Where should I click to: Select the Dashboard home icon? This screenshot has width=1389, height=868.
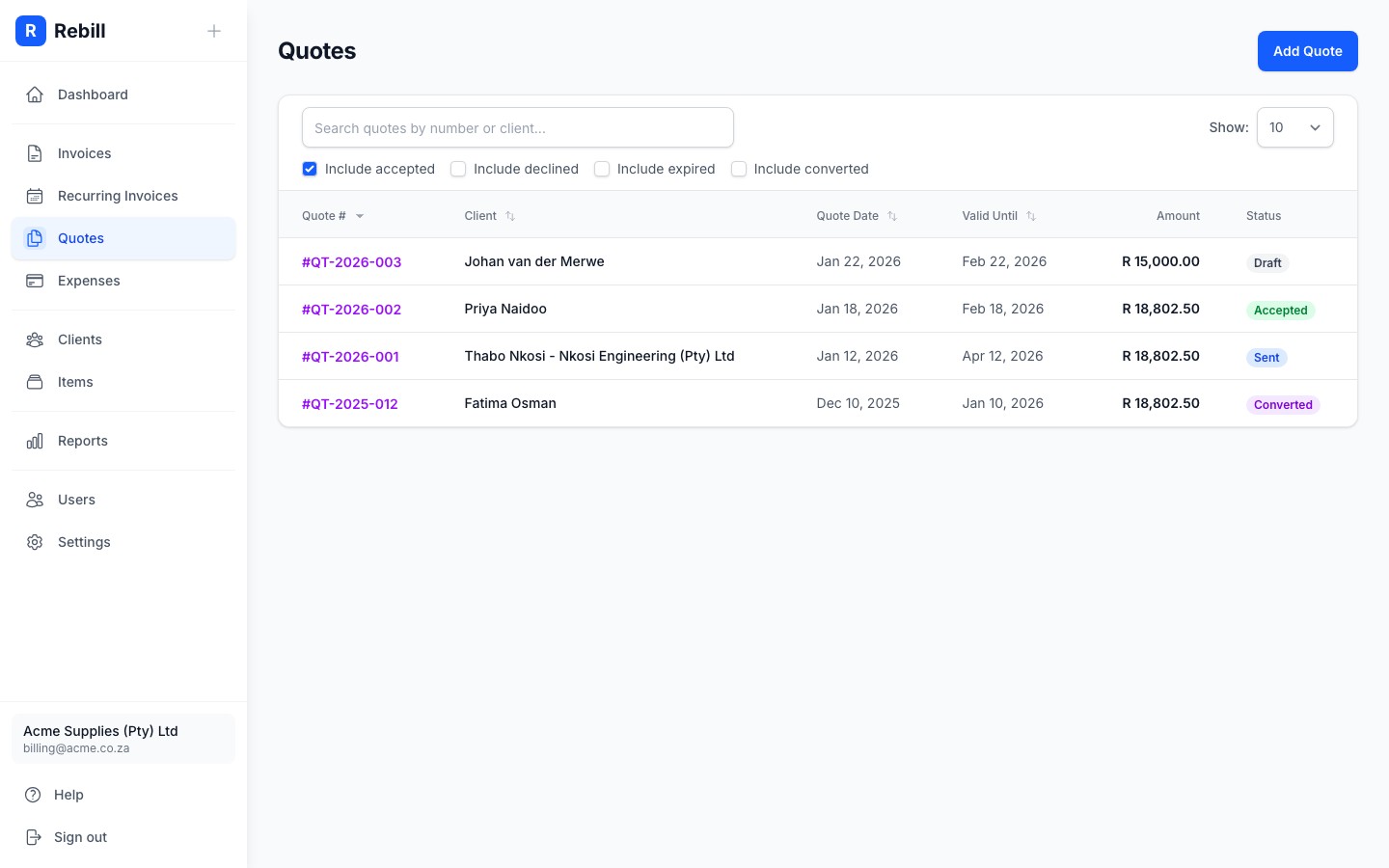tap(35, 94)
